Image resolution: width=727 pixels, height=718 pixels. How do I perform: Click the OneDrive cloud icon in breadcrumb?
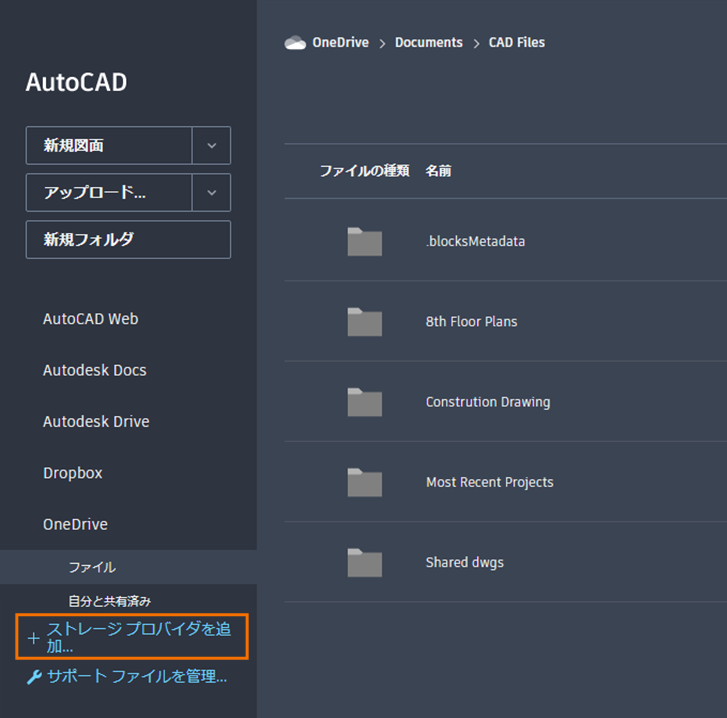tap(295, 43)
